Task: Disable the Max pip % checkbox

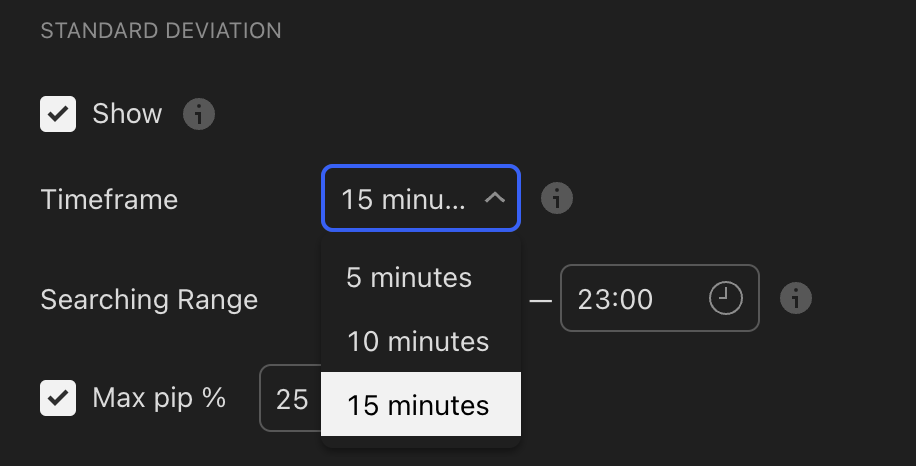Action: point(58,398)
